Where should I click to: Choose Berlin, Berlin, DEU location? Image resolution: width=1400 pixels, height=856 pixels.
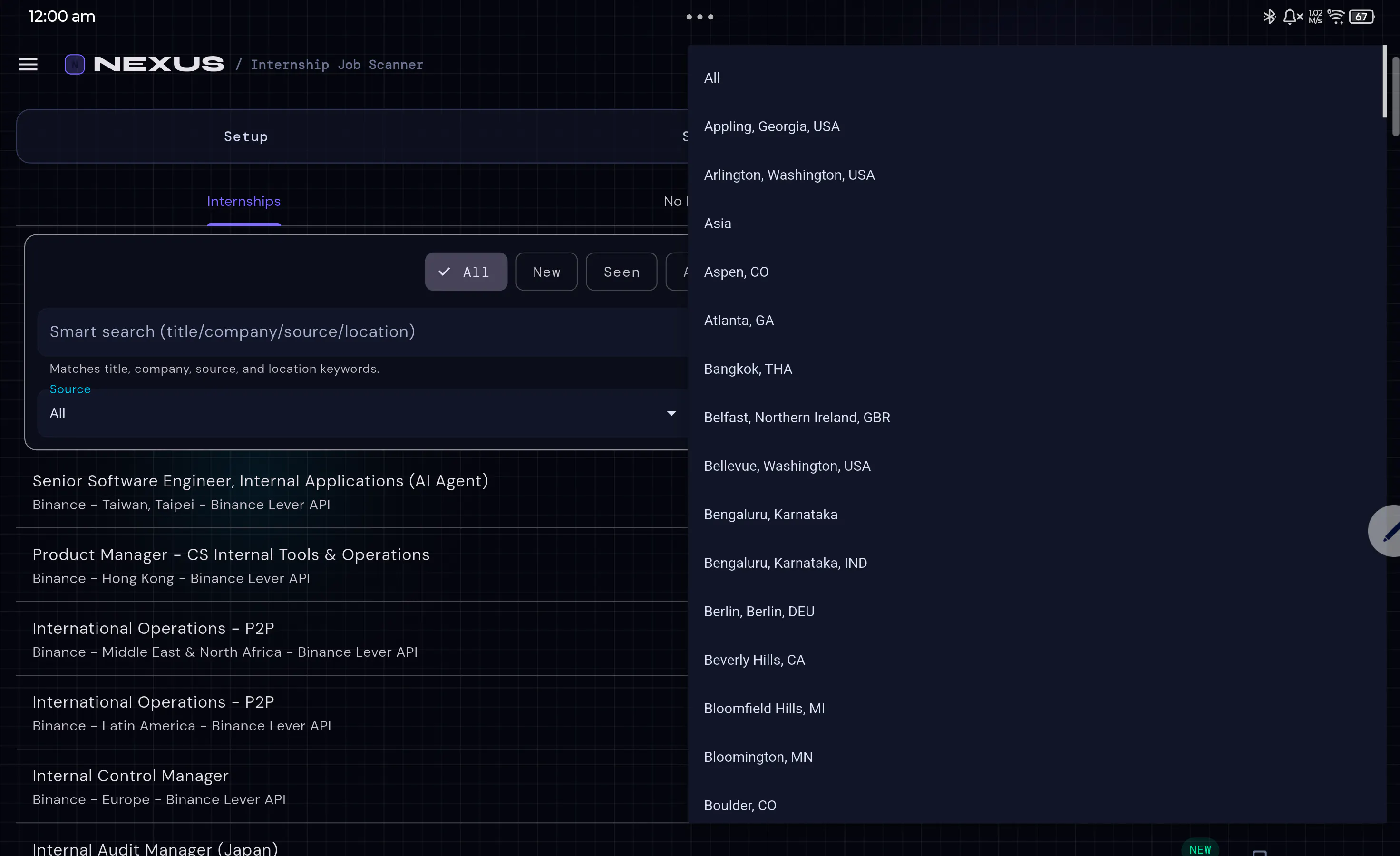(1037, 611)
